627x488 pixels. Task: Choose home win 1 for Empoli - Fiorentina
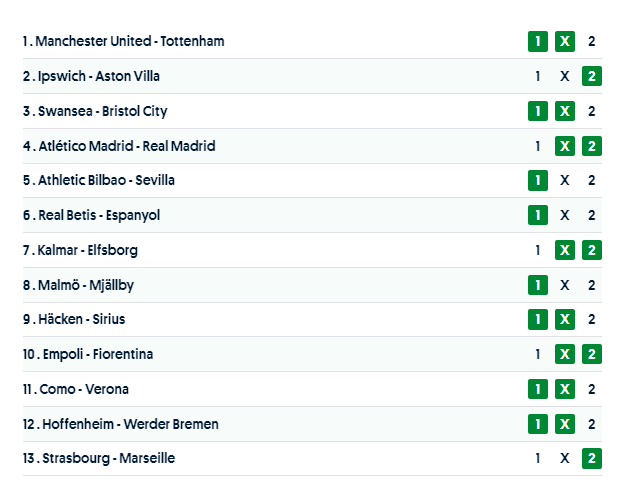pyautogui.click(x=538, y=354)
